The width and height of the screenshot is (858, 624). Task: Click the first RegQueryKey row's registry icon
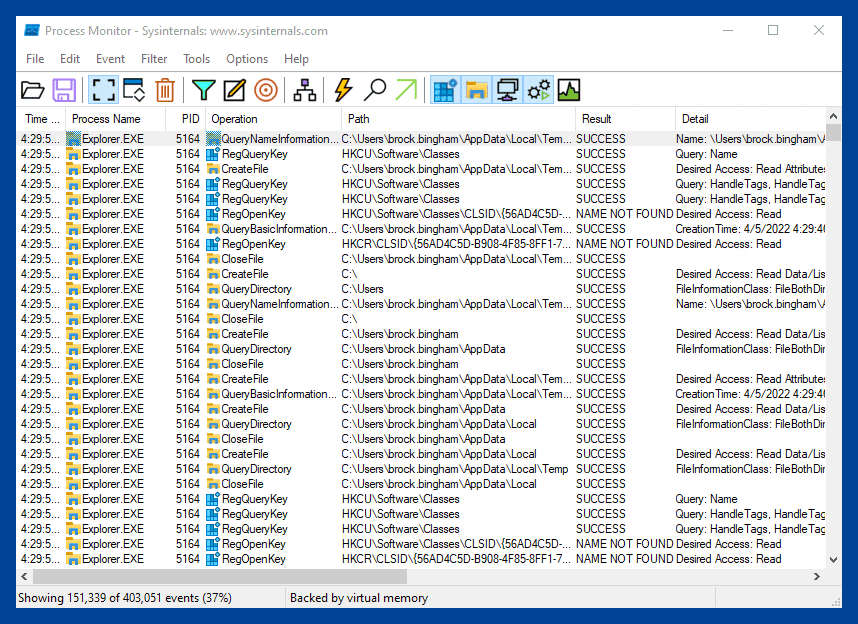213,154
